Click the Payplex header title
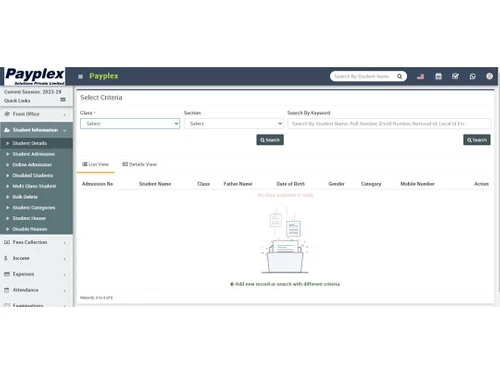500x375 pixels. click(x=104, y=76)
